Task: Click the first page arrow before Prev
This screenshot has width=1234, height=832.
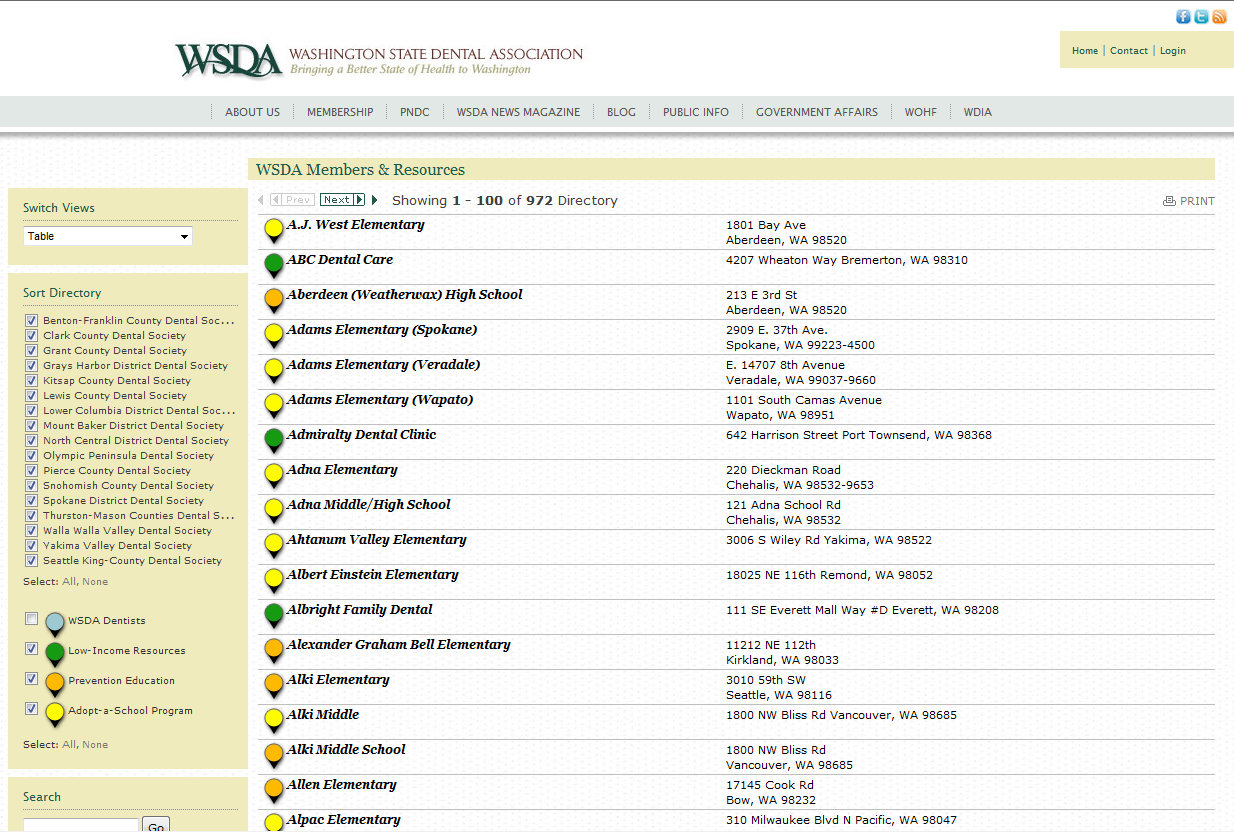Action: [x=261, y=200]
